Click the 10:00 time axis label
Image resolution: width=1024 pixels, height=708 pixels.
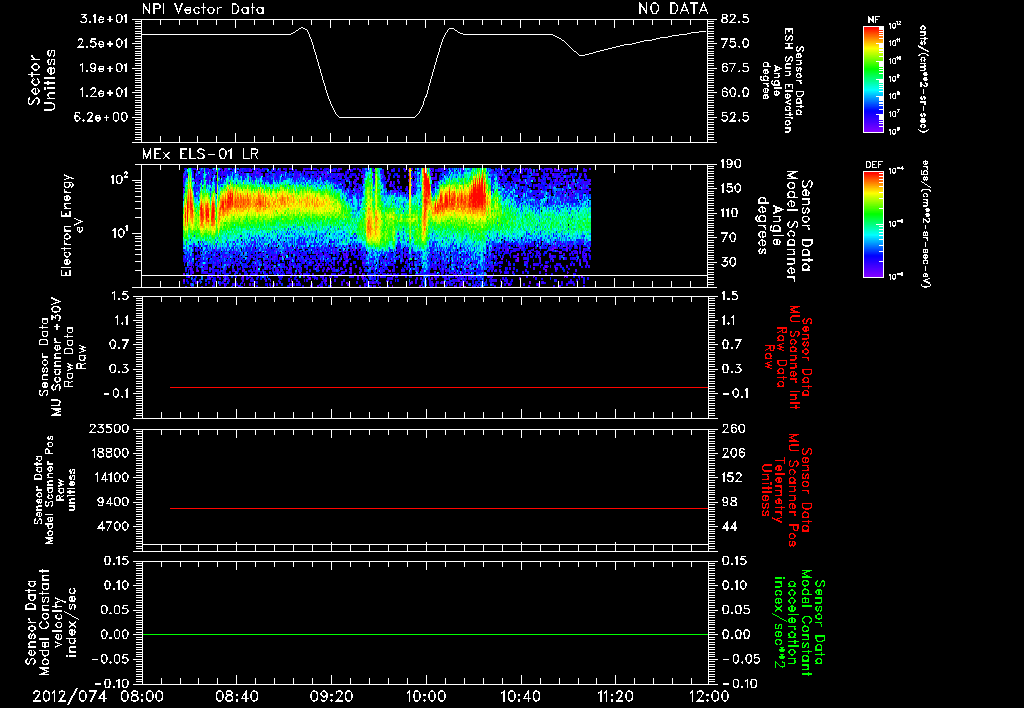426,695
